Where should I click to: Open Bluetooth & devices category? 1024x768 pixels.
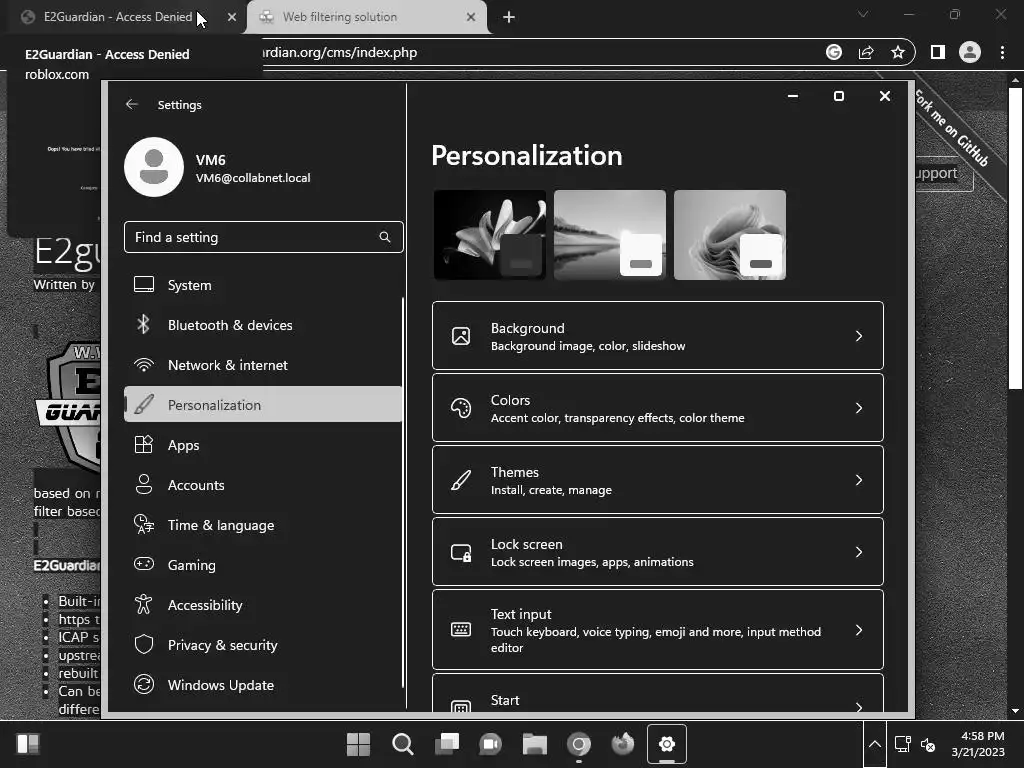point(263,325)
